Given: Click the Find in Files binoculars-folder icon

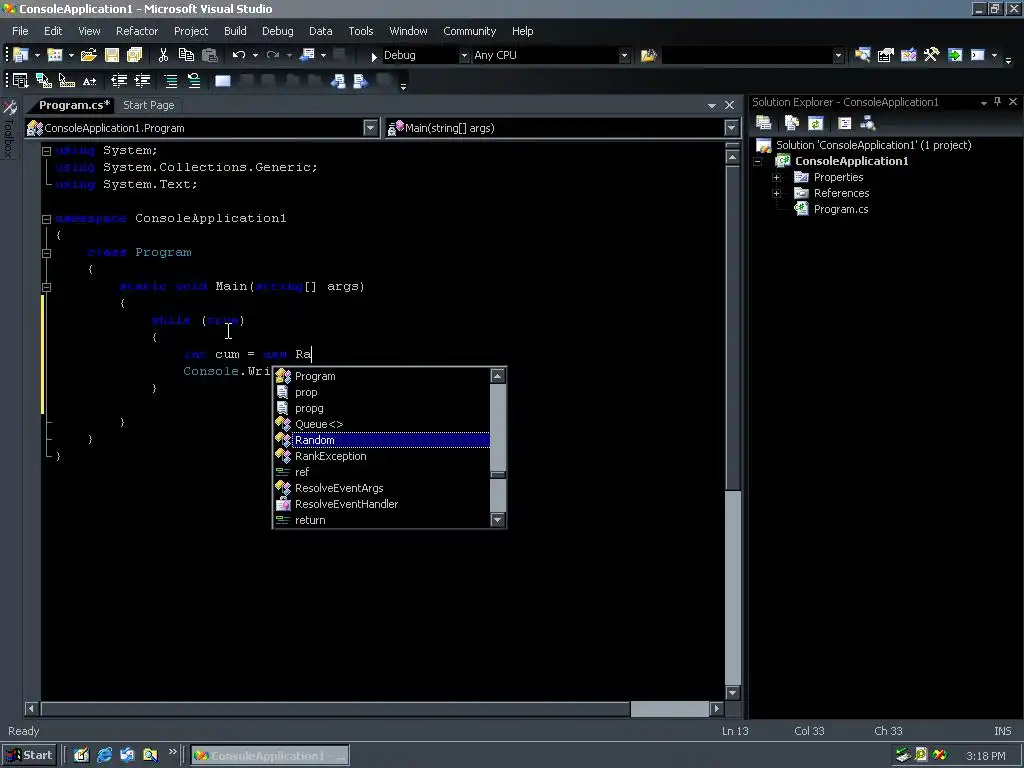Looking at the screenshot, I should point(648,56).
